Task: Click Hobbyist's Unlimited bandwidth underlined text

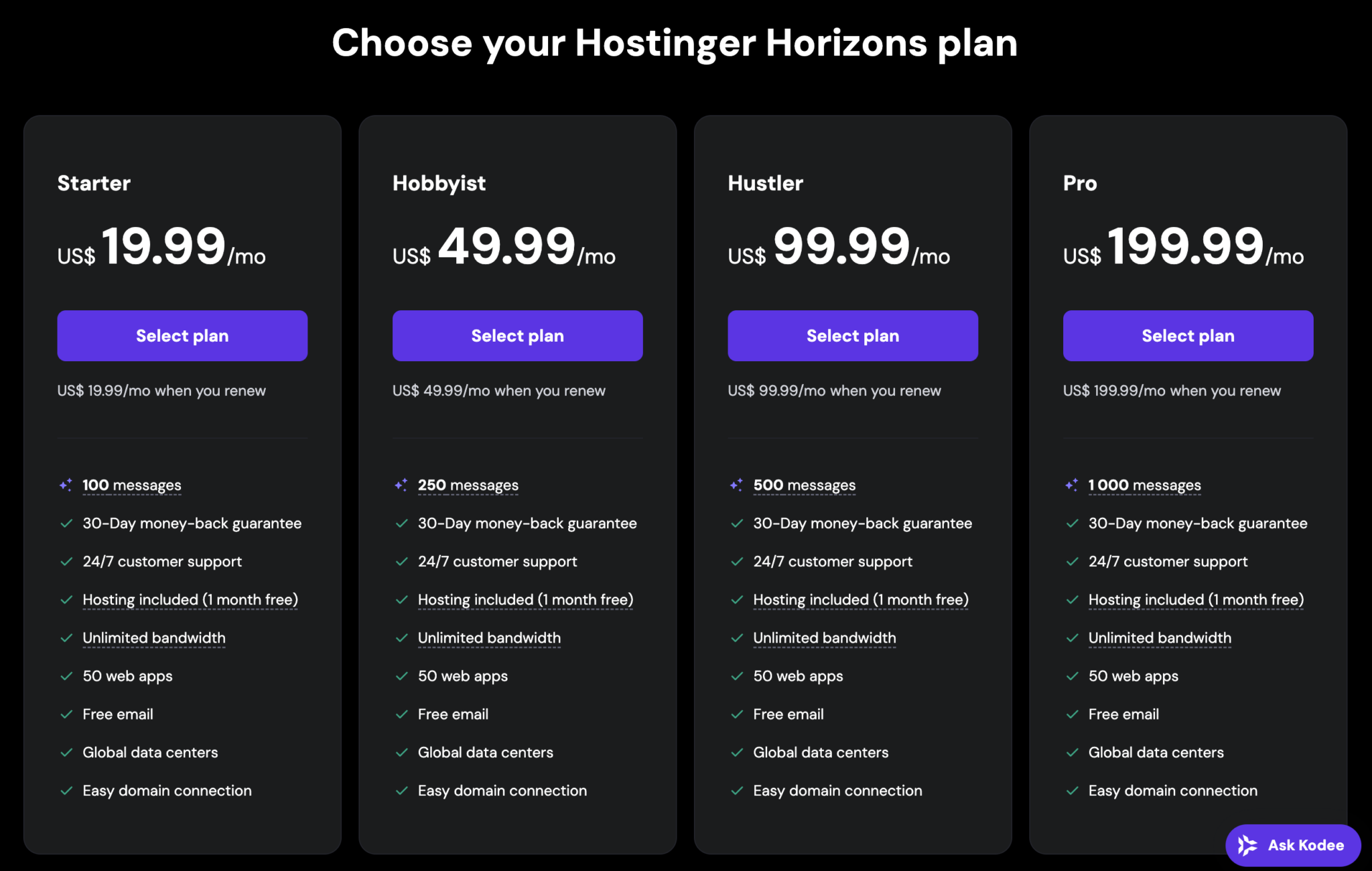Action: tap(488, 637)
